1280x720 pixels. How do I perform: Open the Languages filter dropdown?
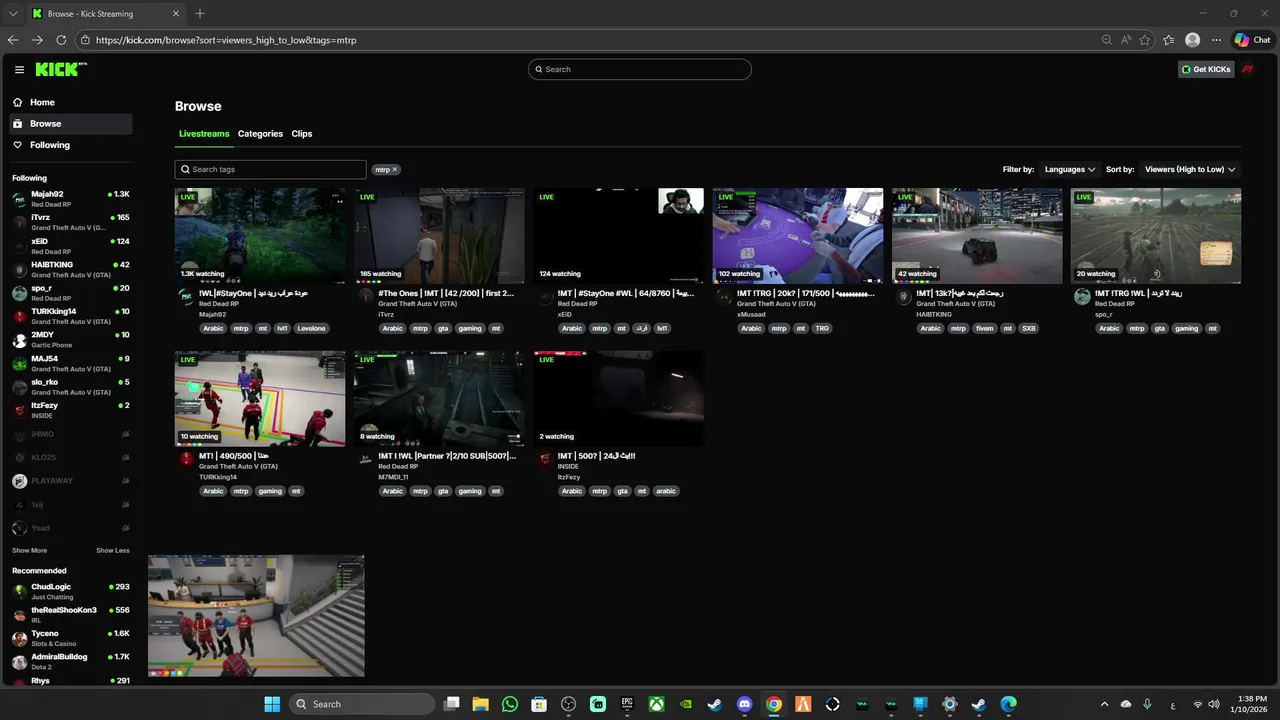tap(1070, 170)
